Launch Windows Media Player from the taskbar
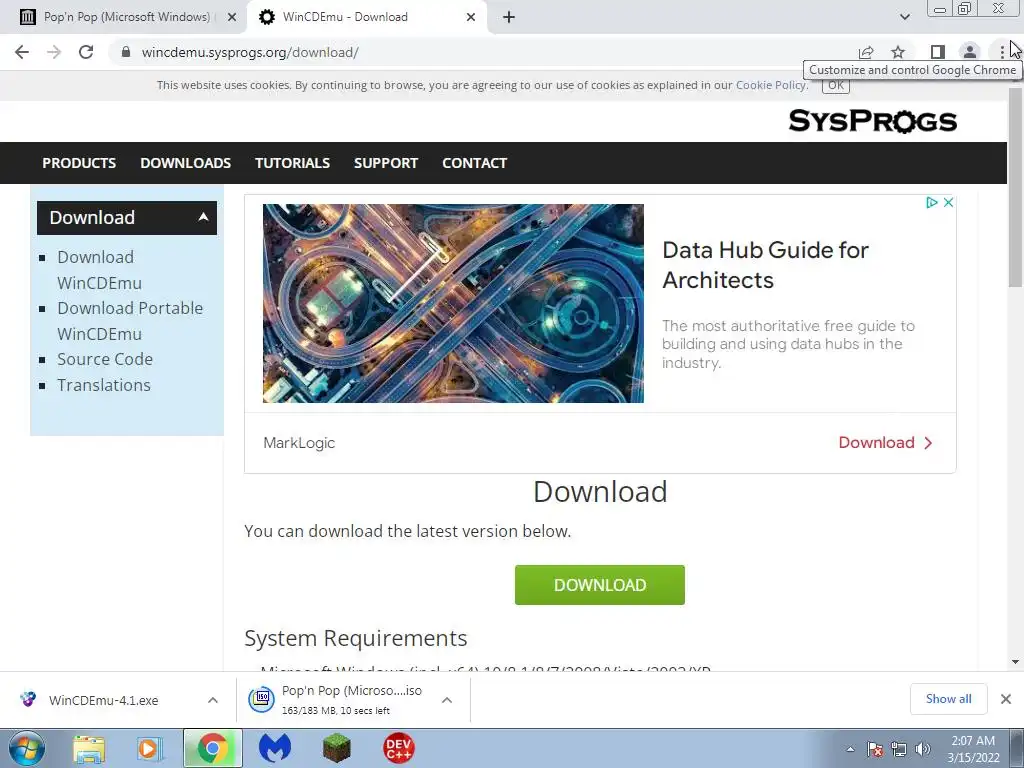This screenshot has height=768, width=1024. (150, 748)
